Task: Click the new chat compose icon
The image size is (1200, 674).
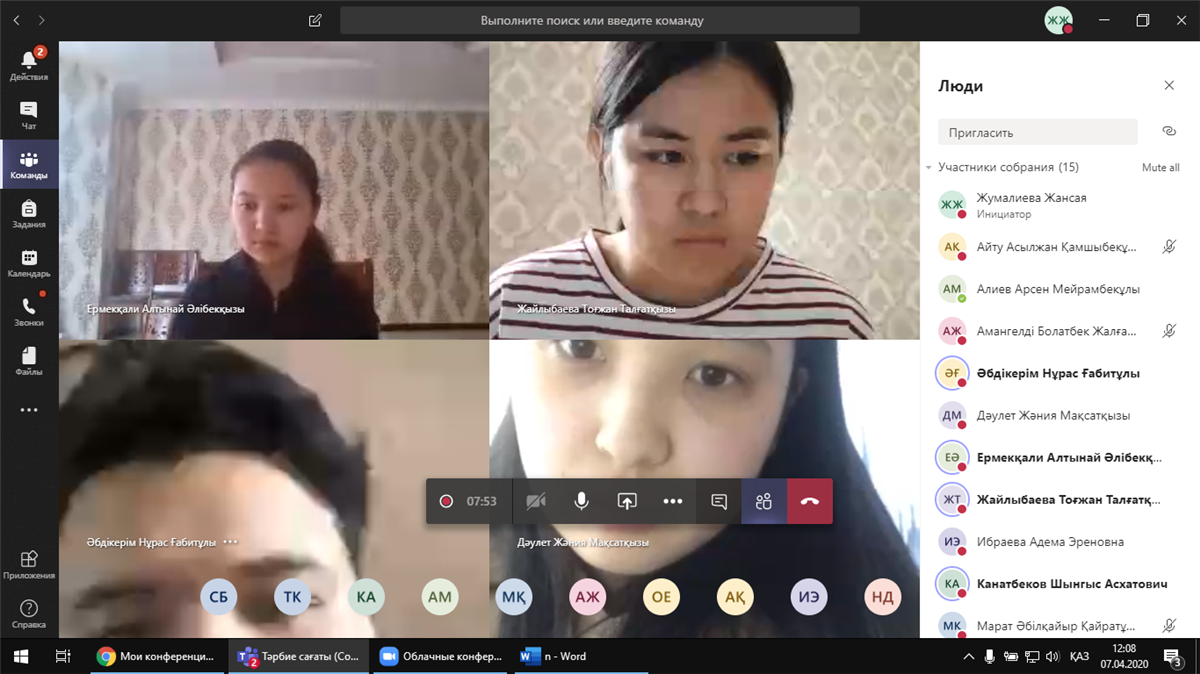Action: (316, 20)
